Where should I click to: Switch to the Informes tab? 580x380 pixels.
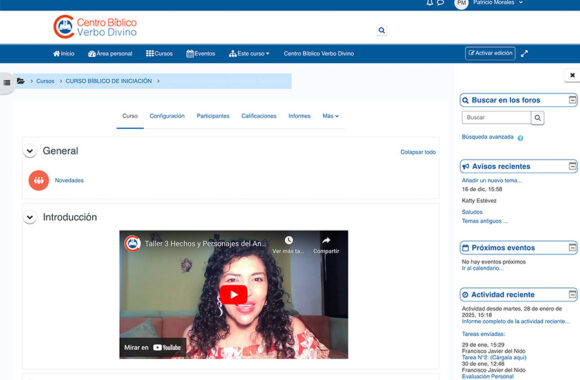coord(299,116)
